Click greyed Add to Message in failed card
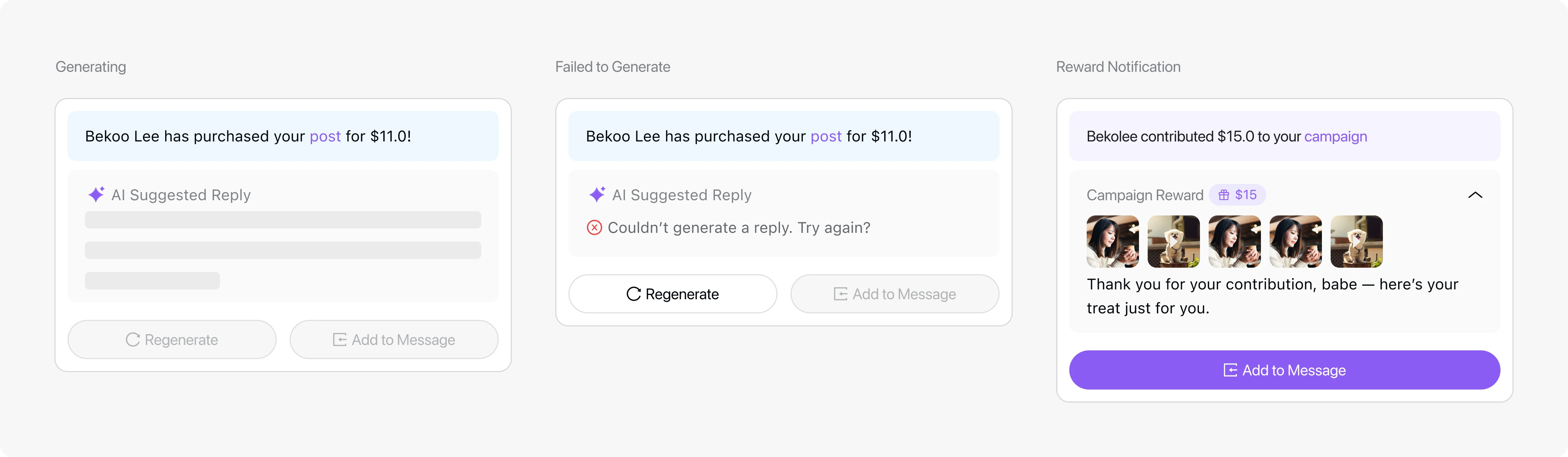This screenshot has width=1568, height=457. click(895, 294)
